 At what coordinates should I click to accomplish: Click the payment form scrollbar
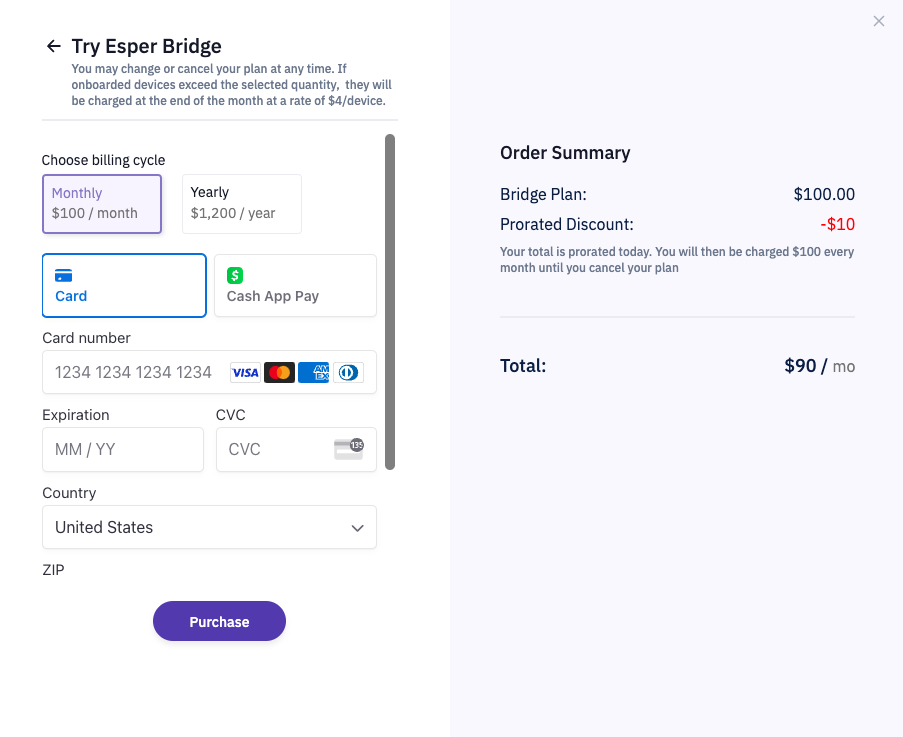tap(390, 302)
